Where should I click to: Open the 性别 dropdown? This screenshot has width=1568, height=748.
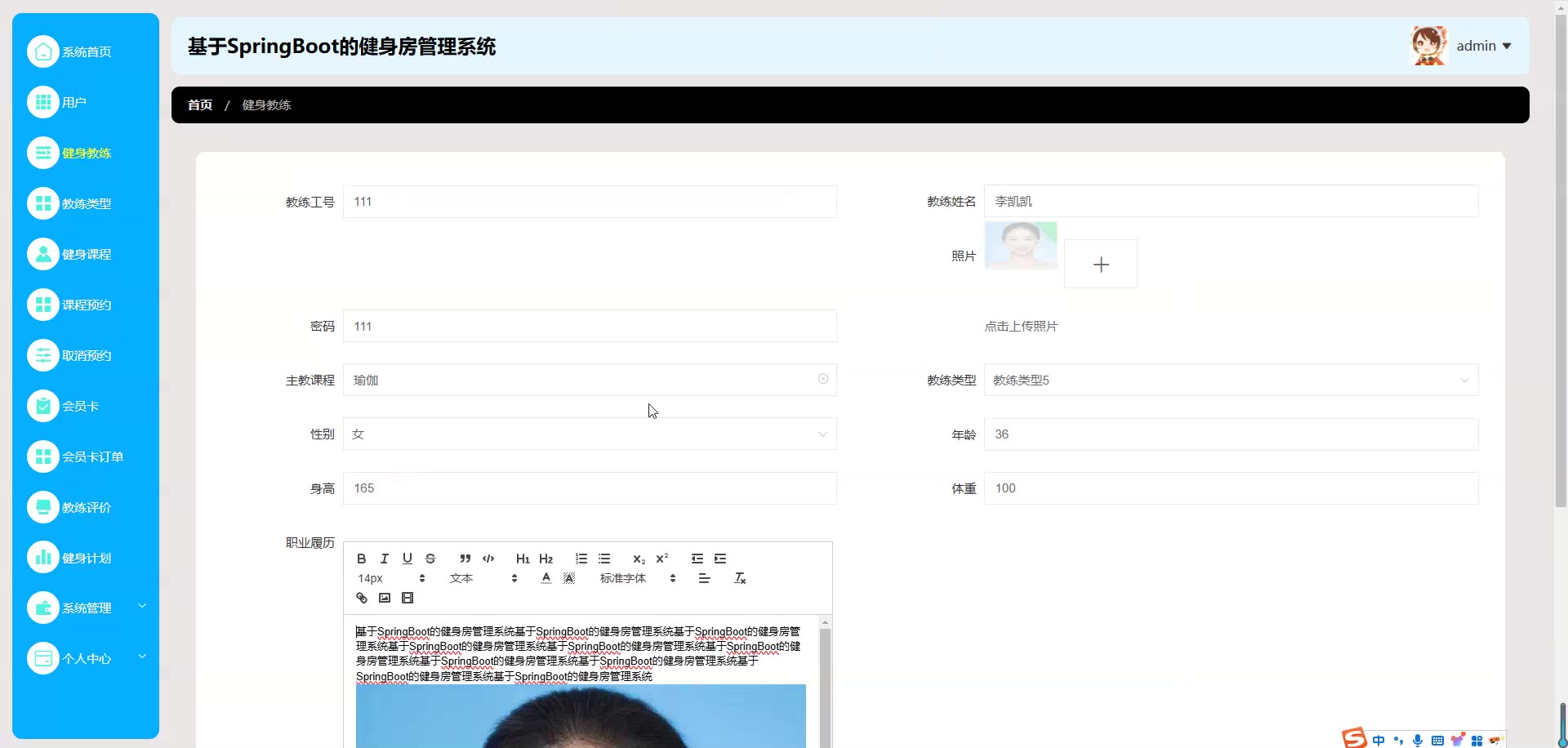[x=590, y=434]
